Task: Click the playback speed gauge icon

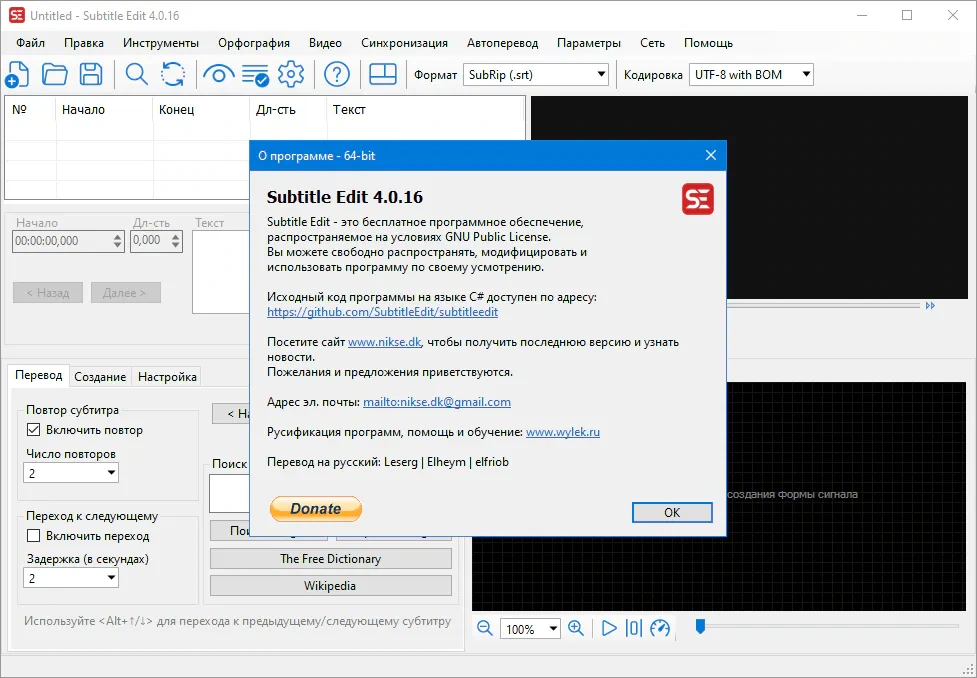Action: click(660, 628)
